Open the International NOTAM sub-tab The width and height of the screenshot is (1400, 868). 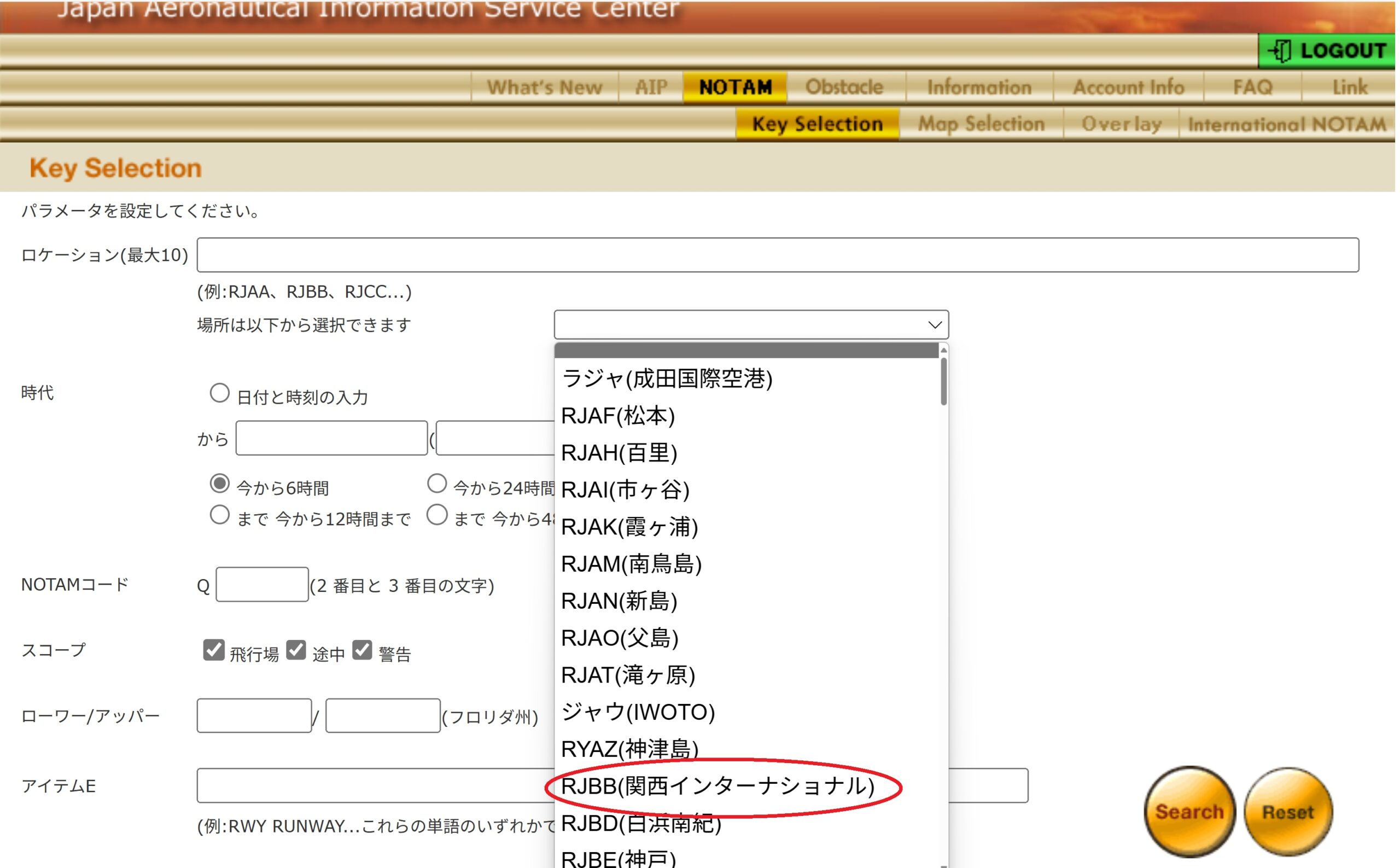[1287, 124]
